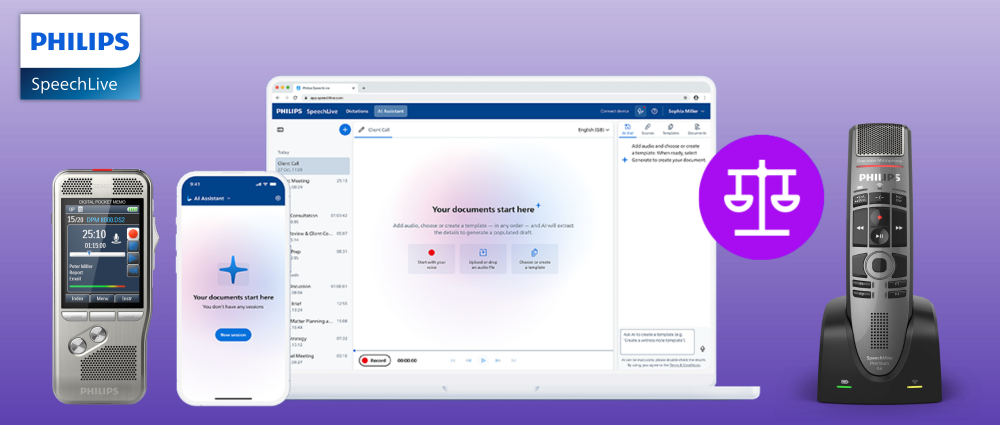Click the Ask AI to create a template field
This screenshot has height=425, width=1000.
click(x=657, y=342)
